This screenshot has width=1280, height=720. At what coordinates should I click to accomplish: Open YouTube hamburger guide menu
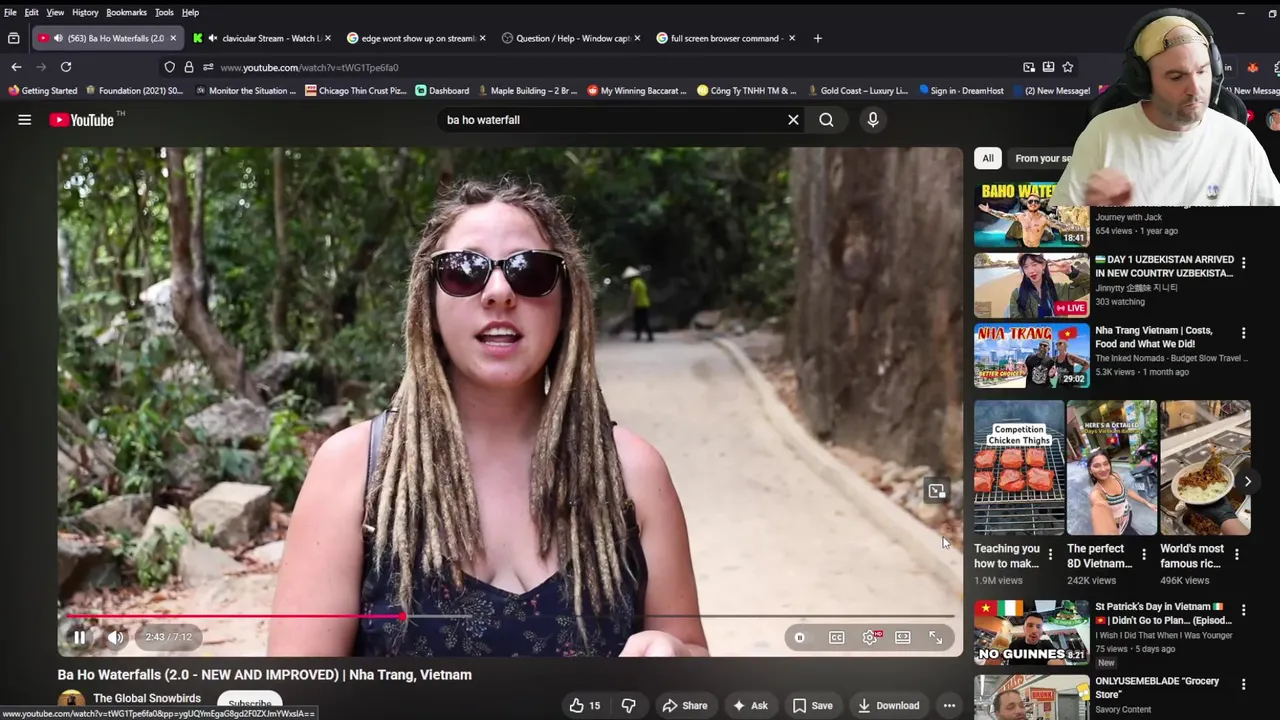click(24, 120)
